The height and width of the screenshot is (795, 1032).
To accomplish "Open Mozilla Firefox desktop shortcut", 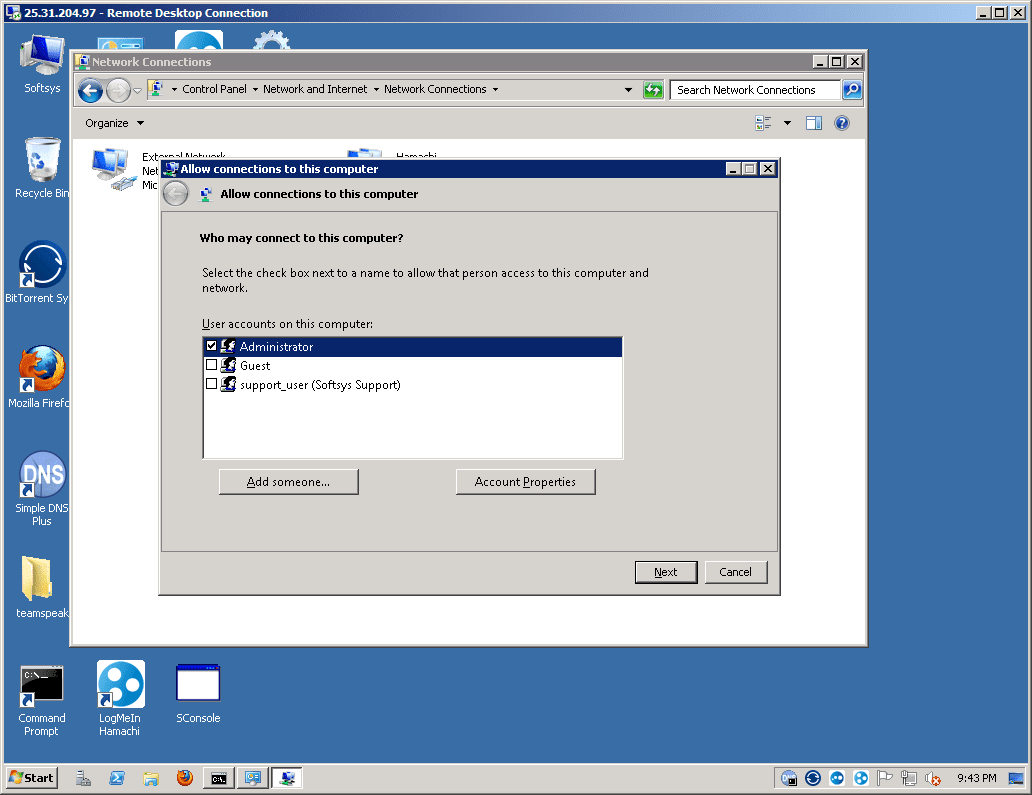I will [41, 377].
